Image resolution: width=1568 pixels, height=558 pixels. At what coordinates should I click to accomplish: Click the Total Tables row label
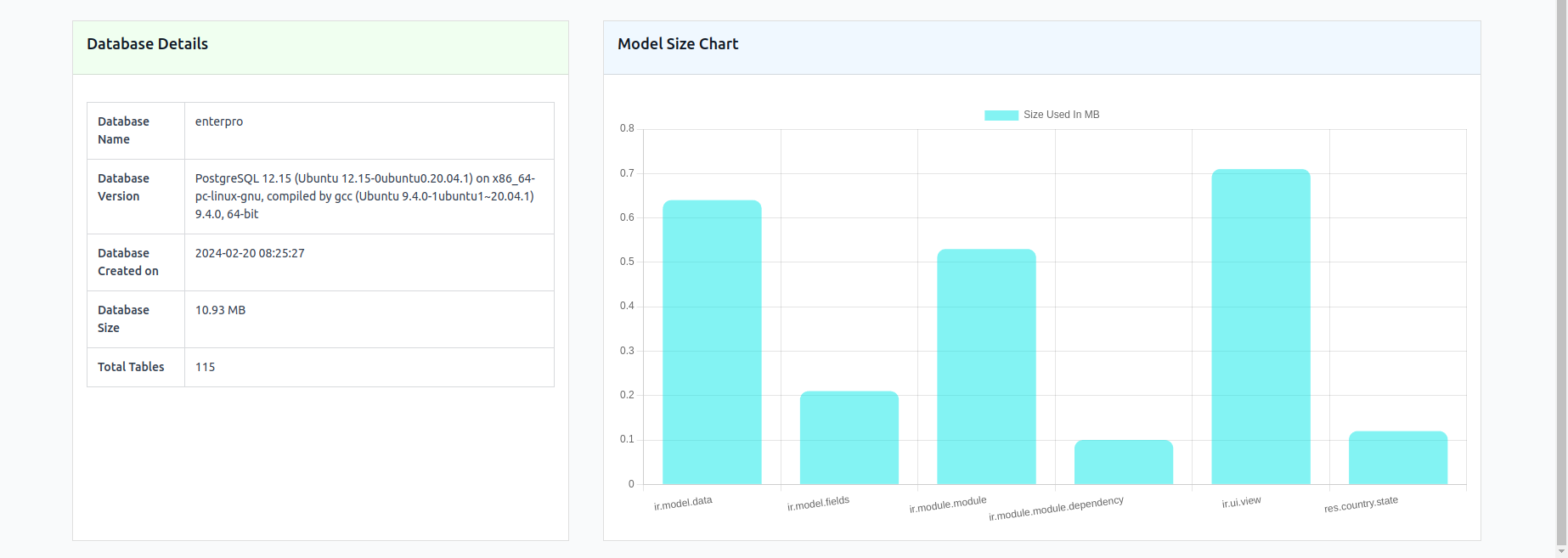(x=131, y=367)
